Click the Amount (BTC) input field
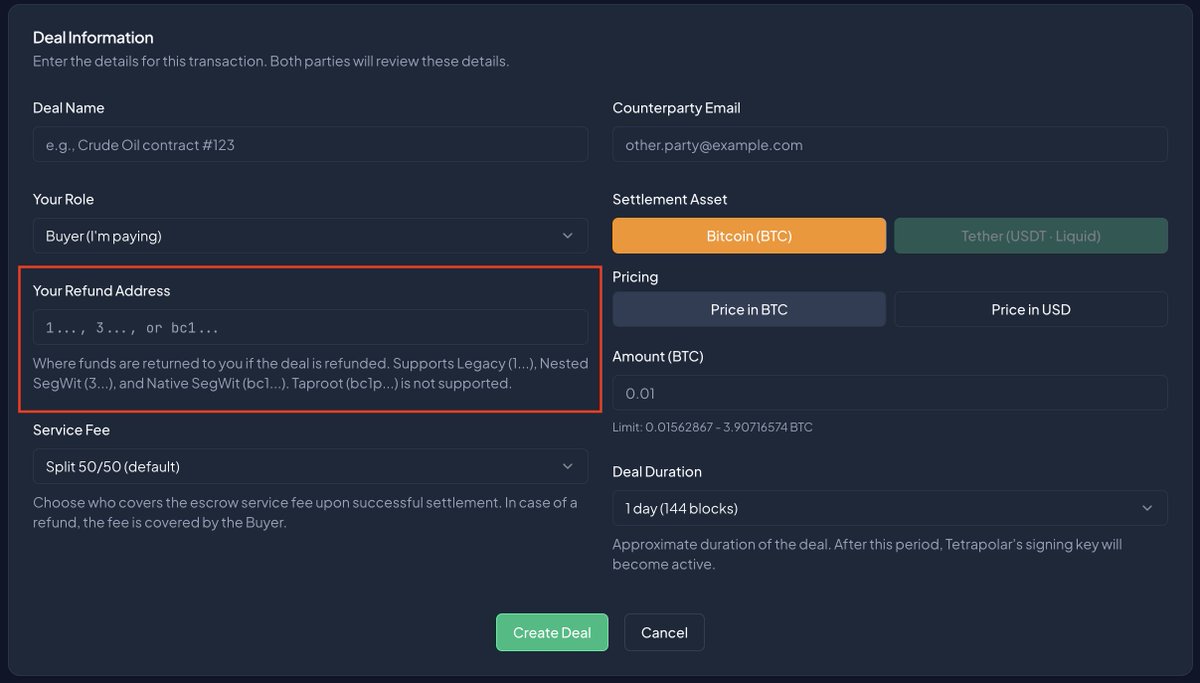1200x683 pixels. pyautogui.click(x=890, y=393)
